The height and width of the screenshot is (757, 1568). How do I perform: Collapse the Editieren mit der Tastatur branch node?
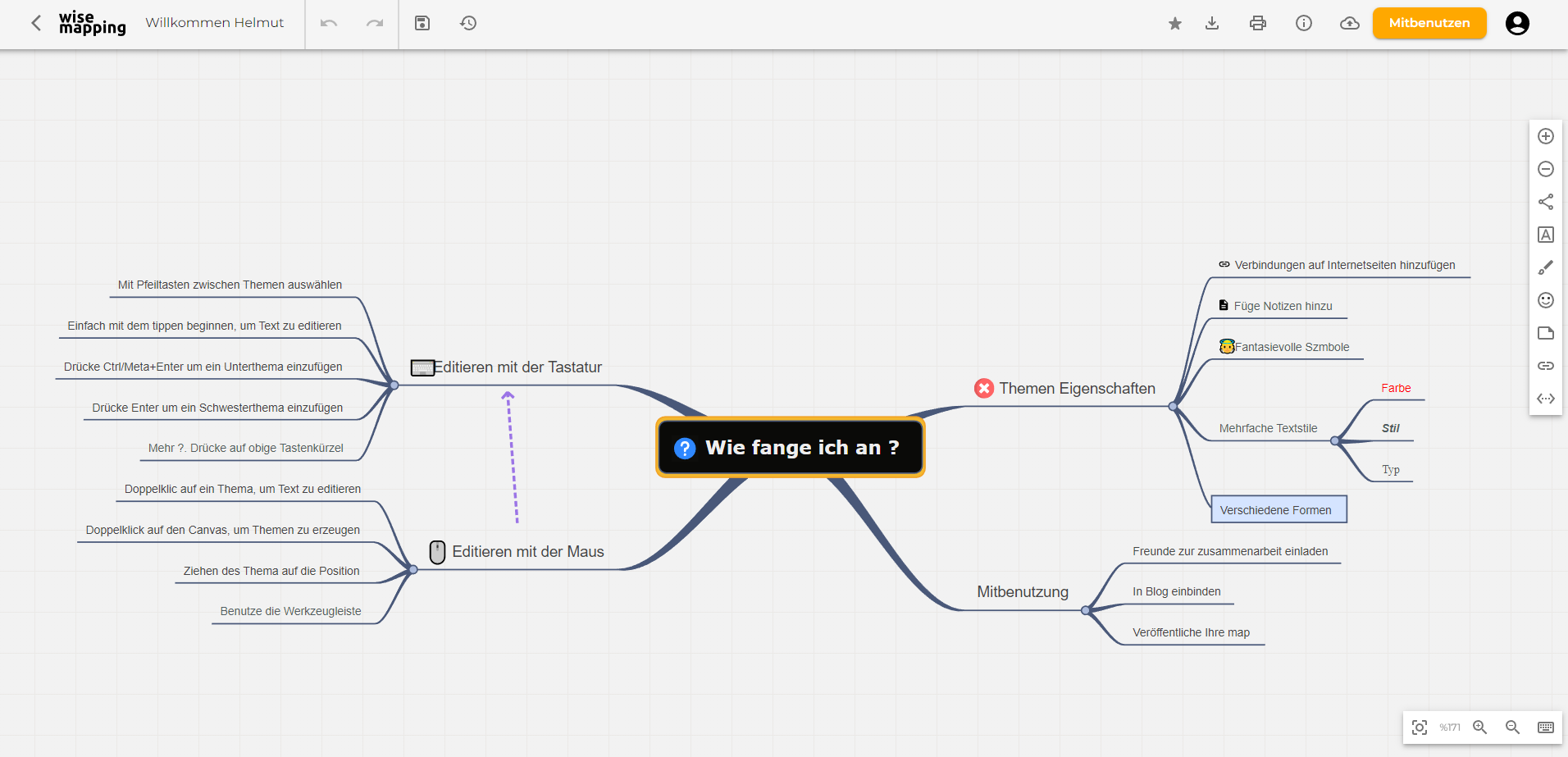[394, 385]
